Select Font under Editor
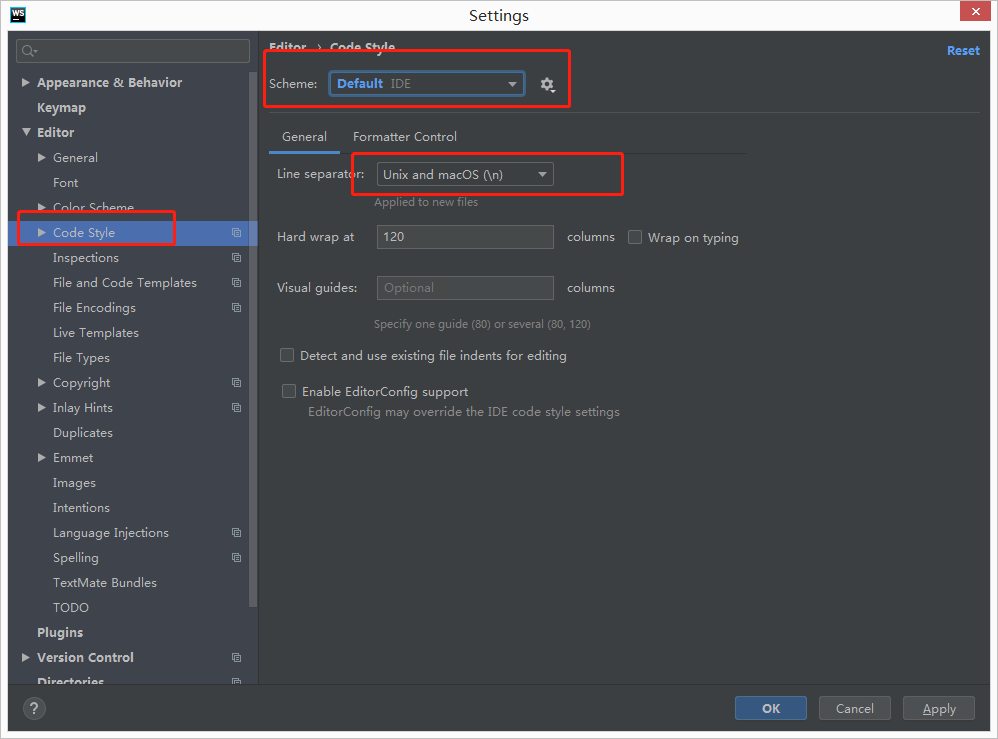 point(66,183)
